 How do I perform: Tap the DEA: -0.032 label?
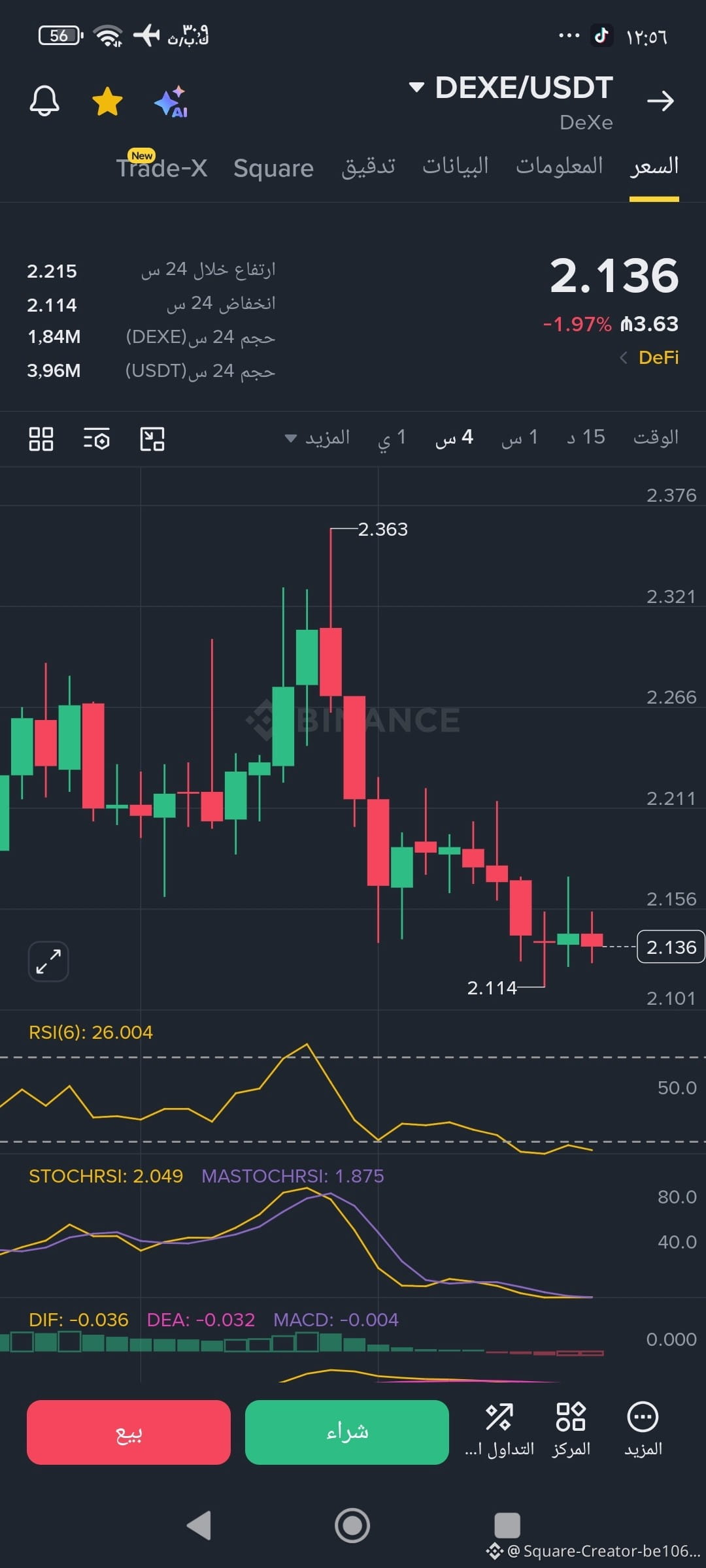[201, 1320]
